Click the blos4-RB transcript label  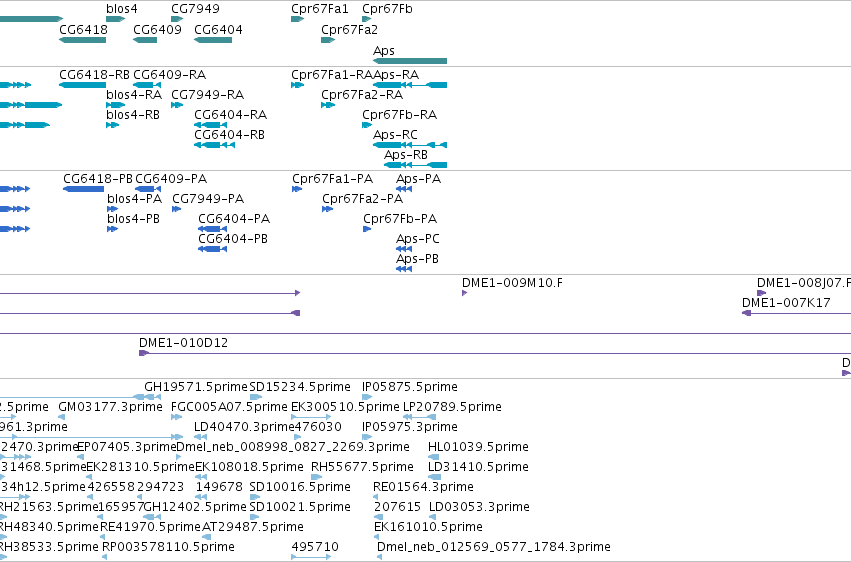tap(133, 114)
